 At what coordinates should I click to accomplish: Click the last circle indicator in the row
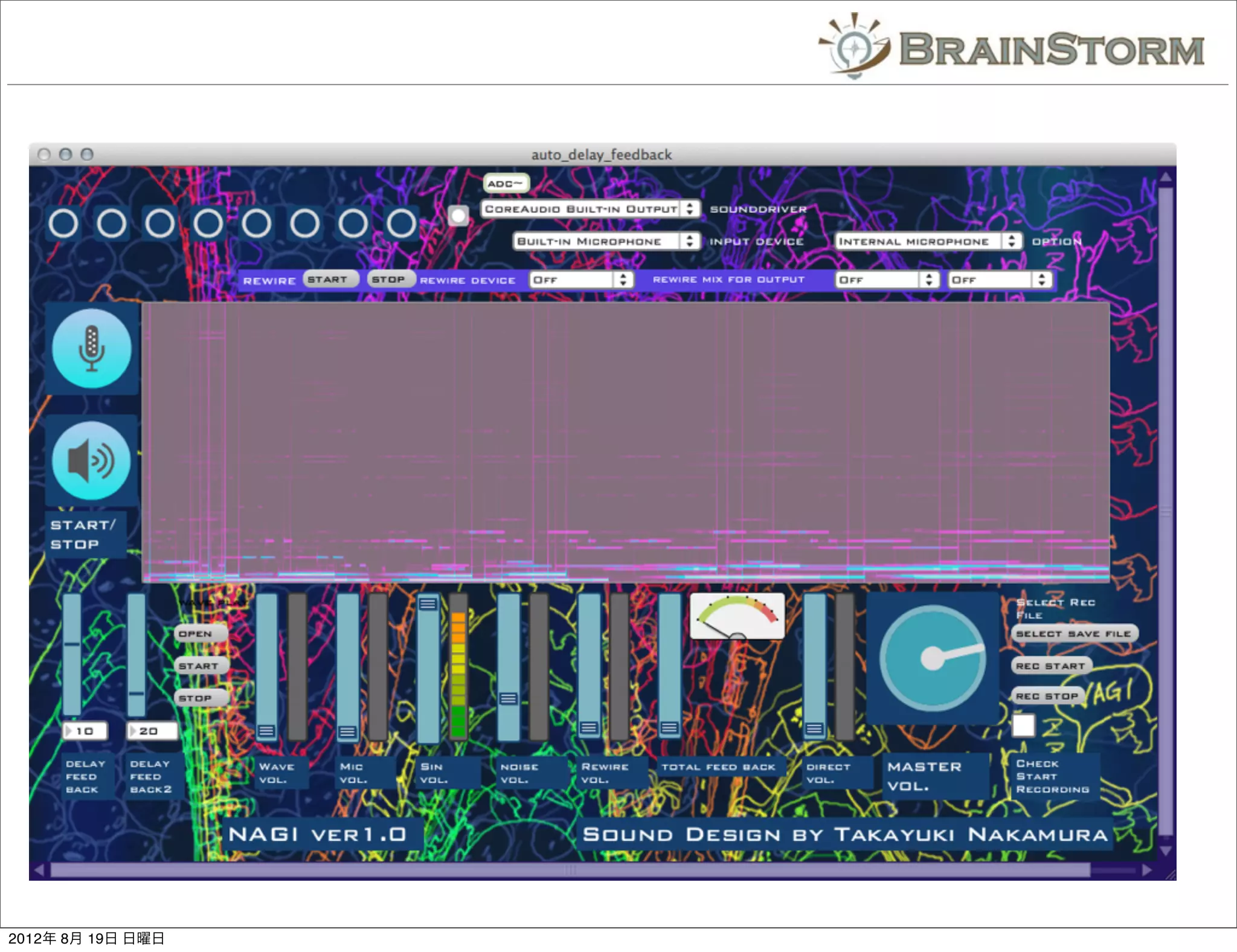pos(402,224)
